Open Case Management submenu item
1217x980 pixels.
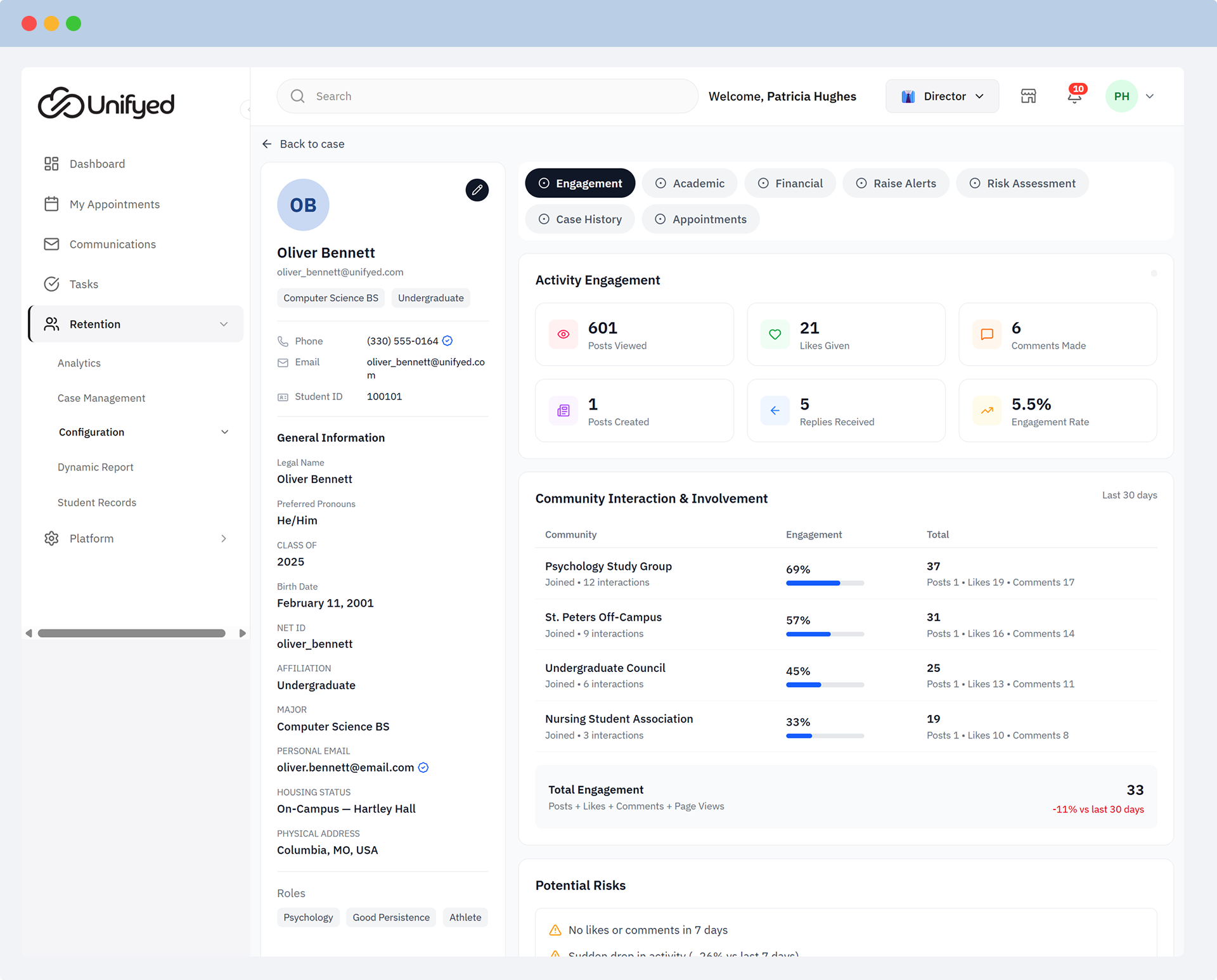pyautogui.click(x=101, y=398)
